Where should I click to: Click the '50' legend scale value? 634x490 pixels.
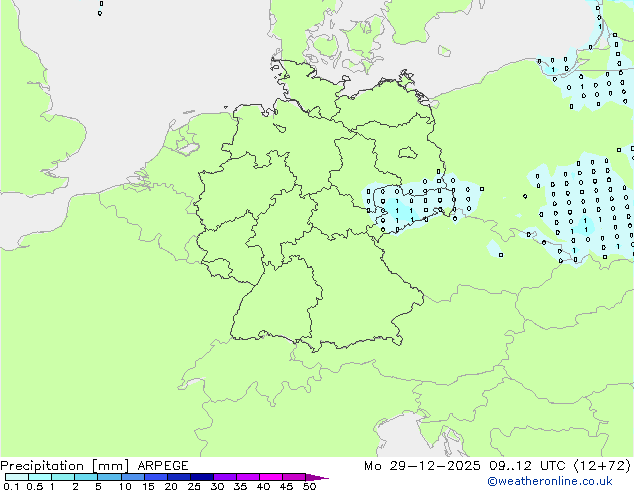pos(309,486)
